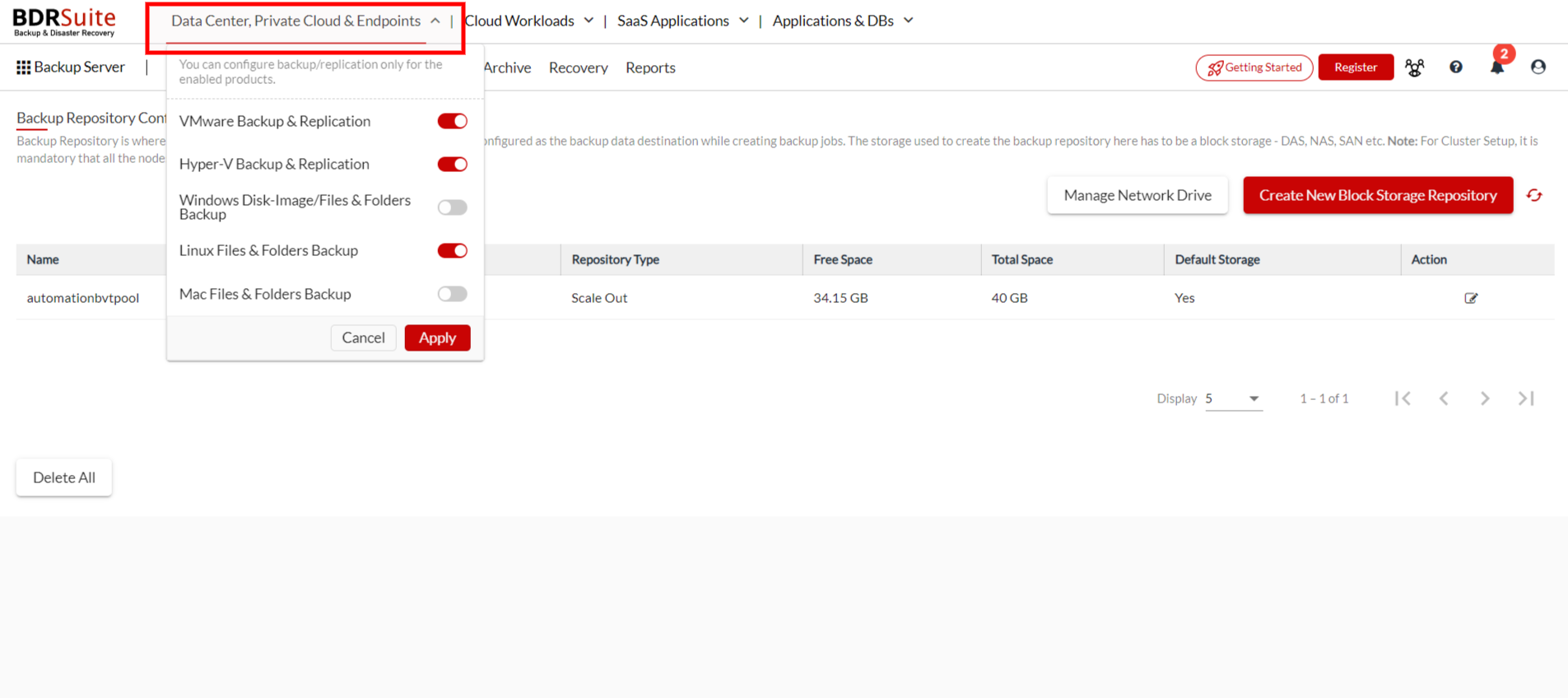1568x698 pixels.
Task: Click the Name column header
Action: point(43,259)
